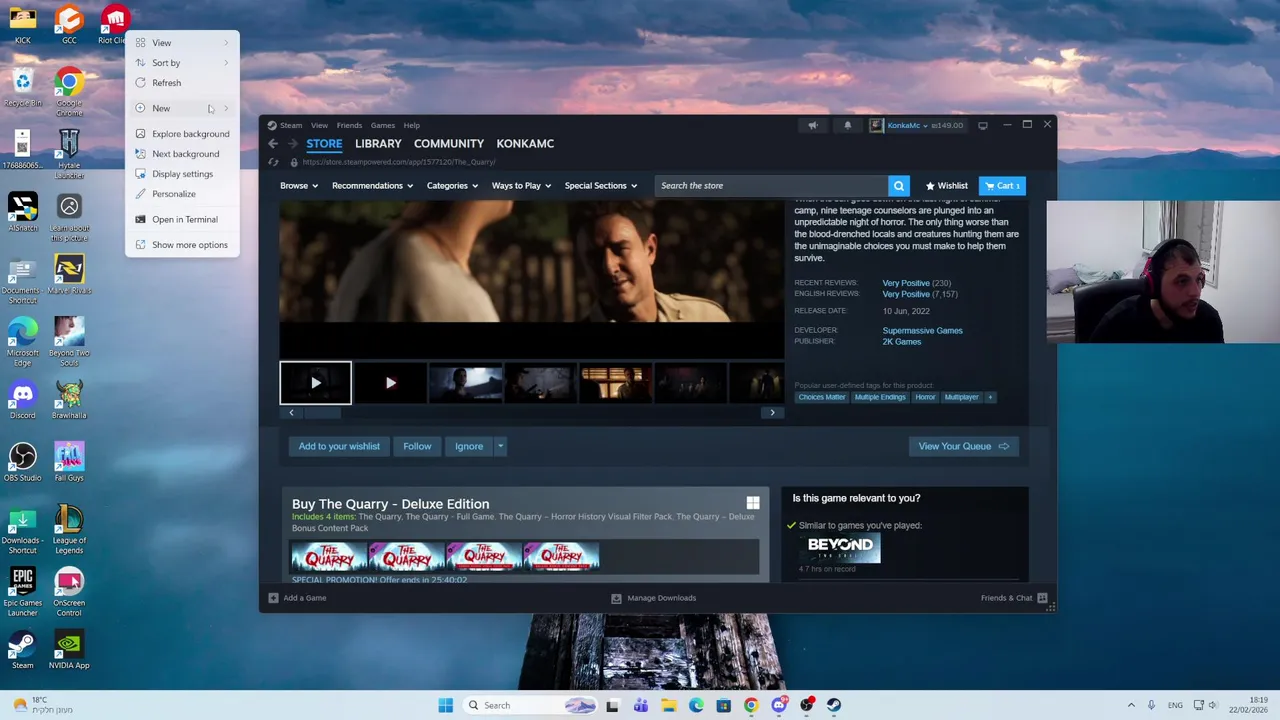Open 2K Games publisher link
The height and width of the screenshot is (720, 1280).
(902, 342)
